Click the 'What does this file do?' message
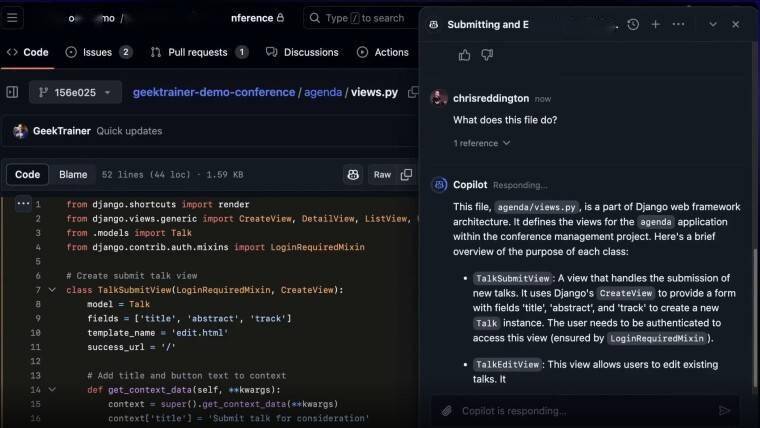The width and height of the screenshot is (760, 428). click(x=505, y=120)
